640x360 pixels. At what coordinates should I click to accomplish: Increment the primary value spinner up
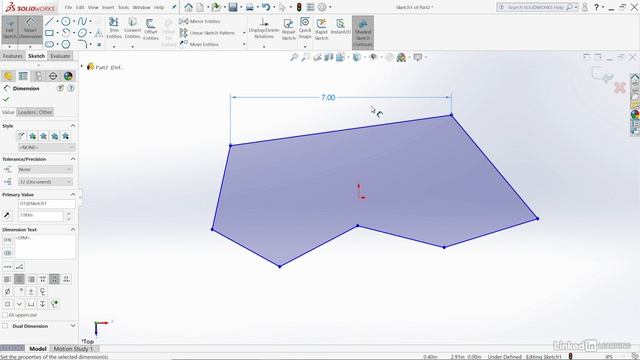click(69, 213)
